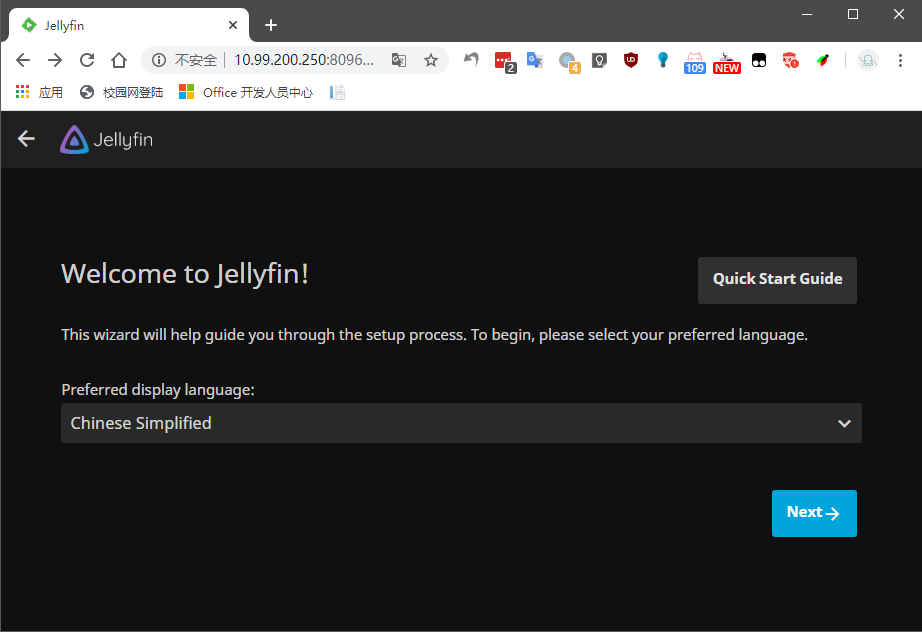Image resolution: width=922 pixels, height=632 pixels.
Task: Reload the current page
Action: (87, 60)
